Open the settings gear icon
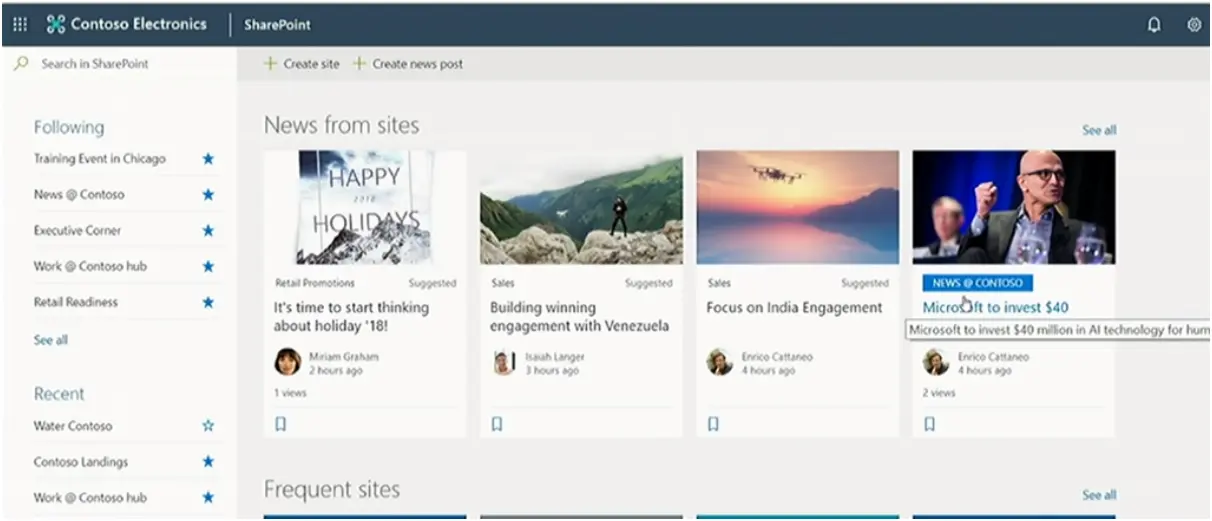 (x=1194, y=25)
